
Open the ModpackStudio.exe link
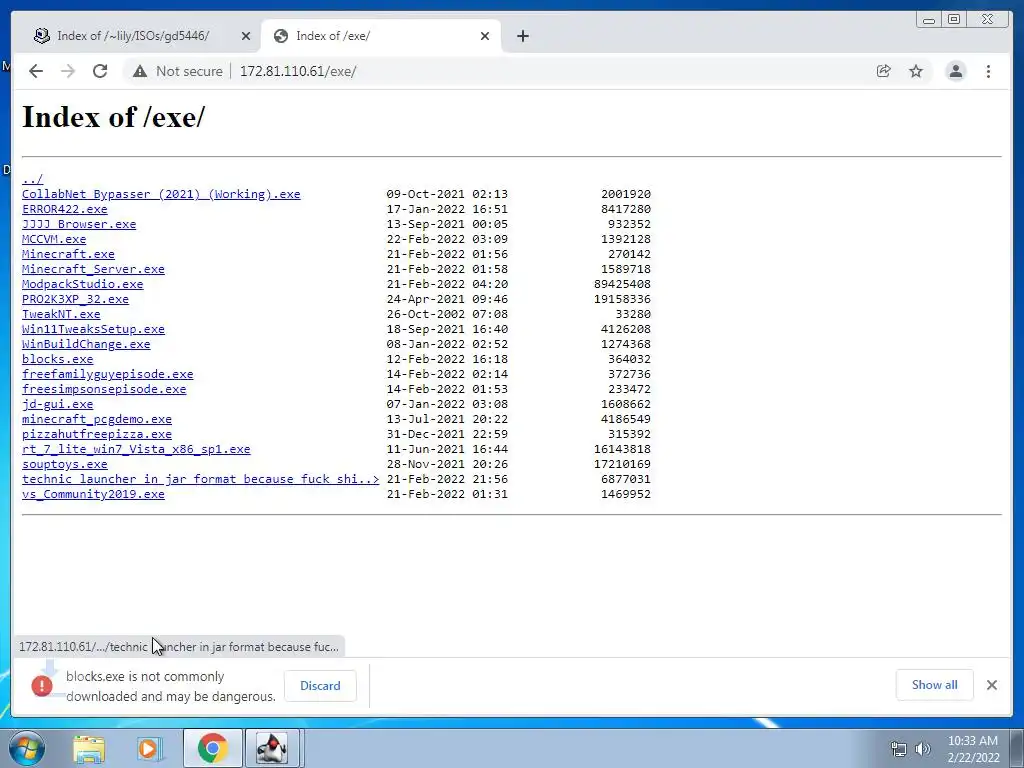point(82,284)
